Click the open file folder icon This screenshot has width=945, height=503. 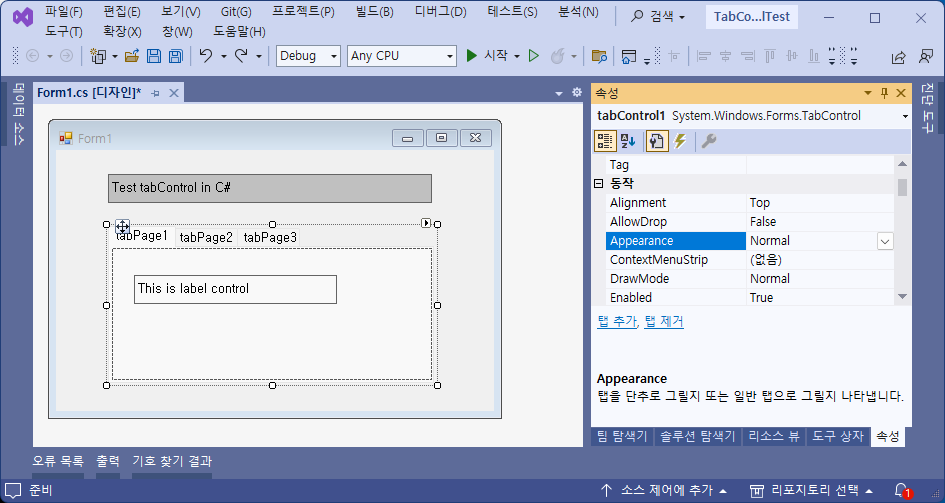point(132,56)
